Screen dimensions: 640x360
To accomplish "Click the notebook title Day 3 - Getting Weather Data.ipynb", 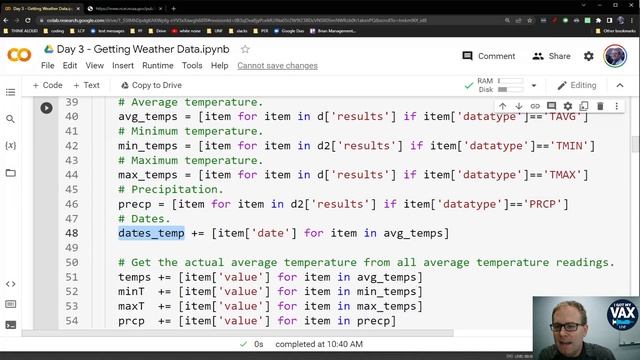I will 143,49.
